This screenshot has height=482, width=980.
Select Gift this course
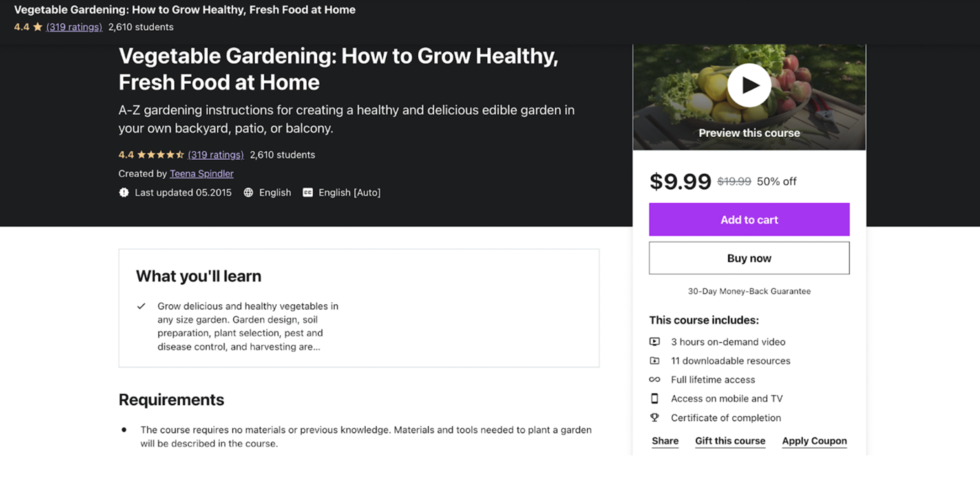coord(730,441)
